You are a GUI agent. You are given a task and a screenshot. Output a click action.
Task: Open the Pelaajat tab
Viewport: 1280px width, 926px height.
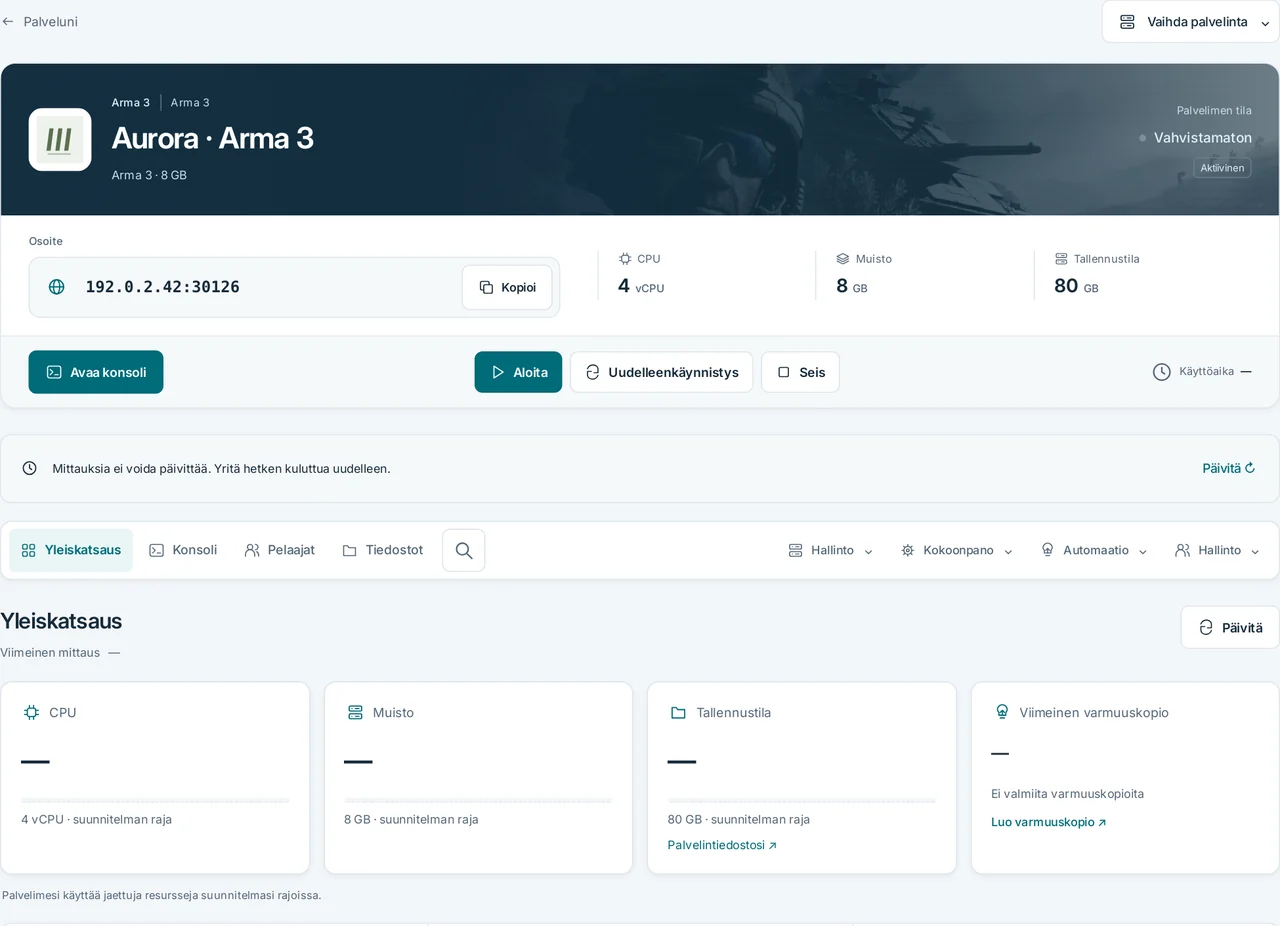click(280, 550)
